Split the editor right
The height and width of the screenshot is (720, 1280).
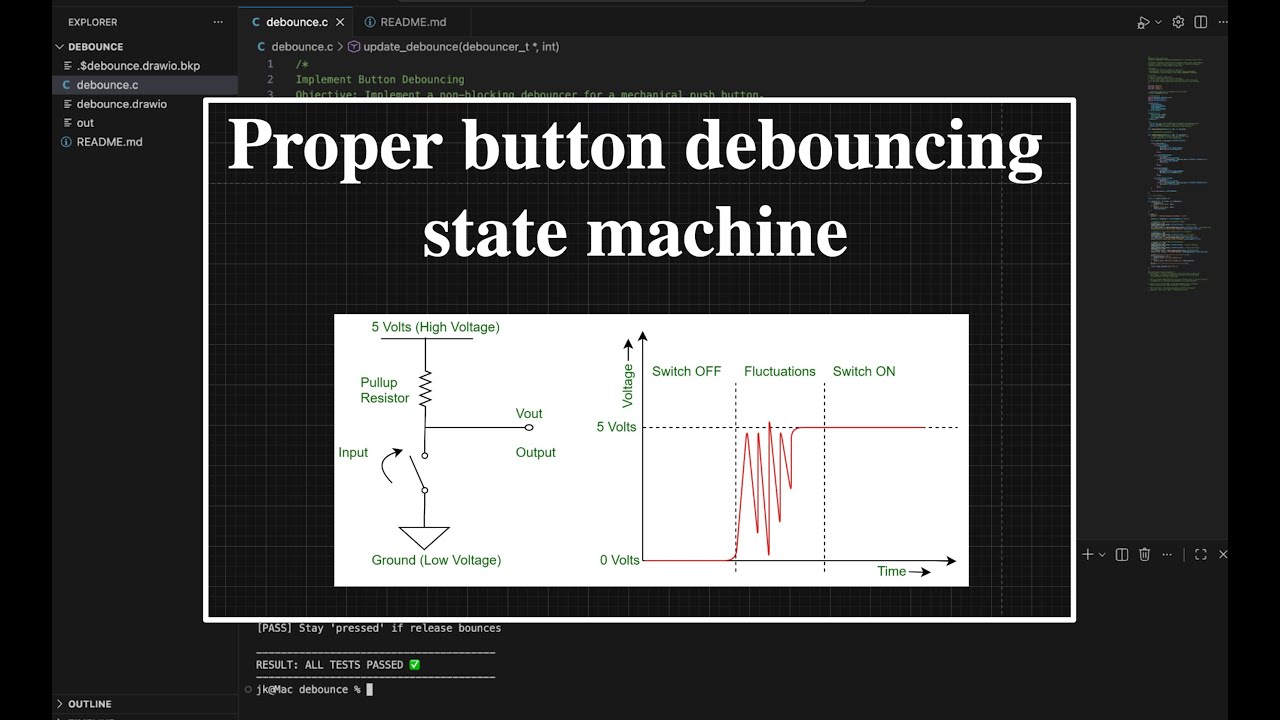click(x=1201, y=22)
